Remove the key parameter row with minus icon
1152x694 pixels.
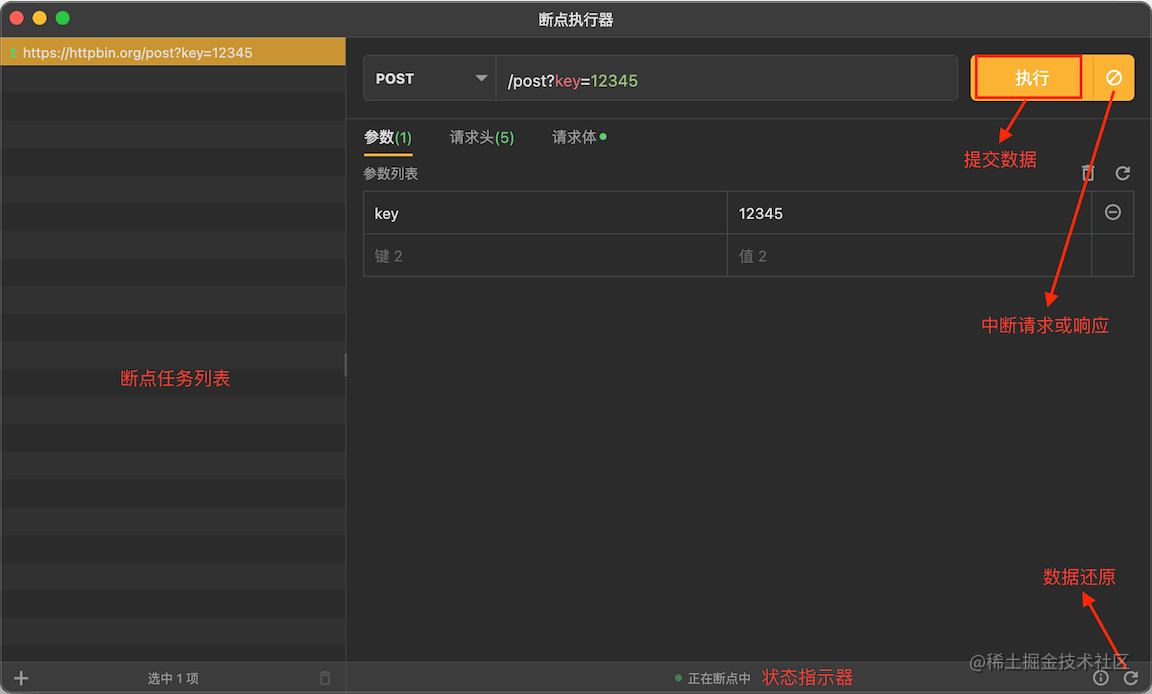tap(1113, 212)
